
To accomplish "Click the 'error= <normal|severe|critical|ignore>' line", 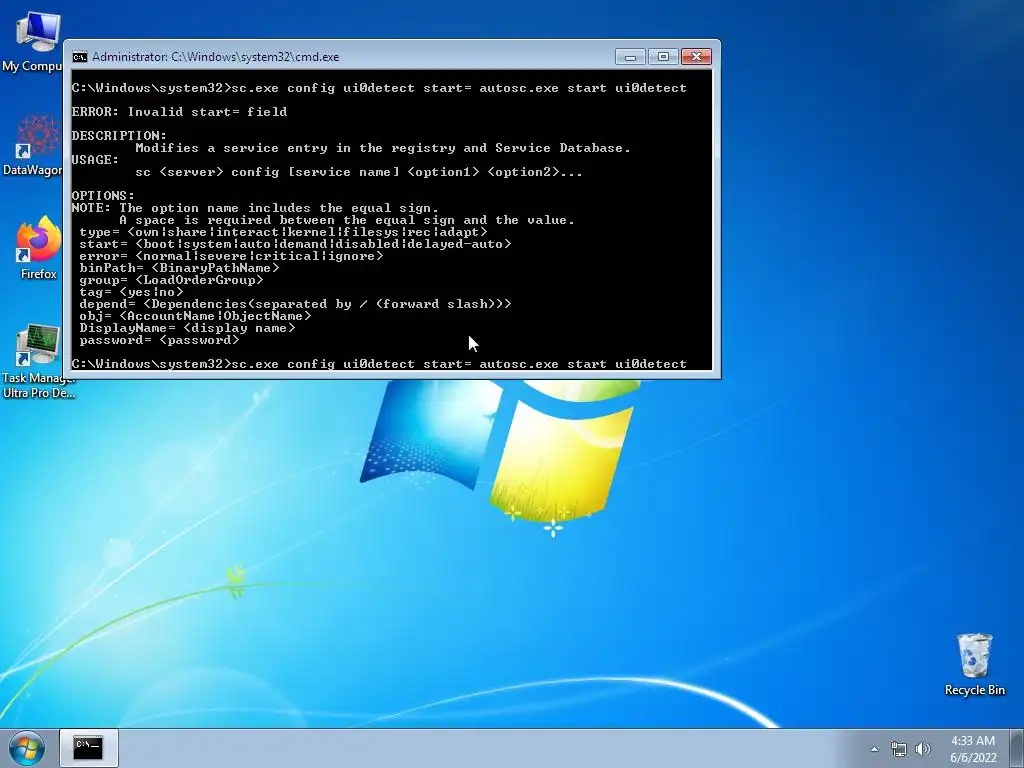I will (x=231, y=256).
